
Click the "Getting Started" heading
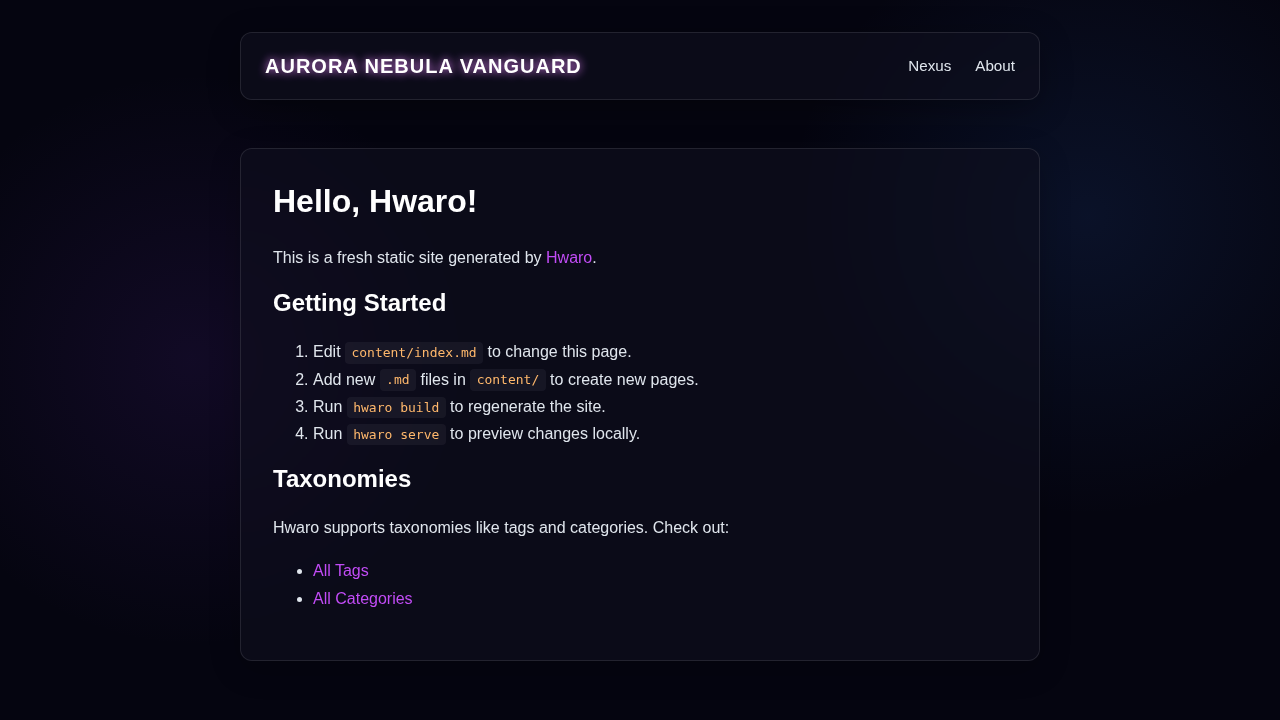click(360, 303)
